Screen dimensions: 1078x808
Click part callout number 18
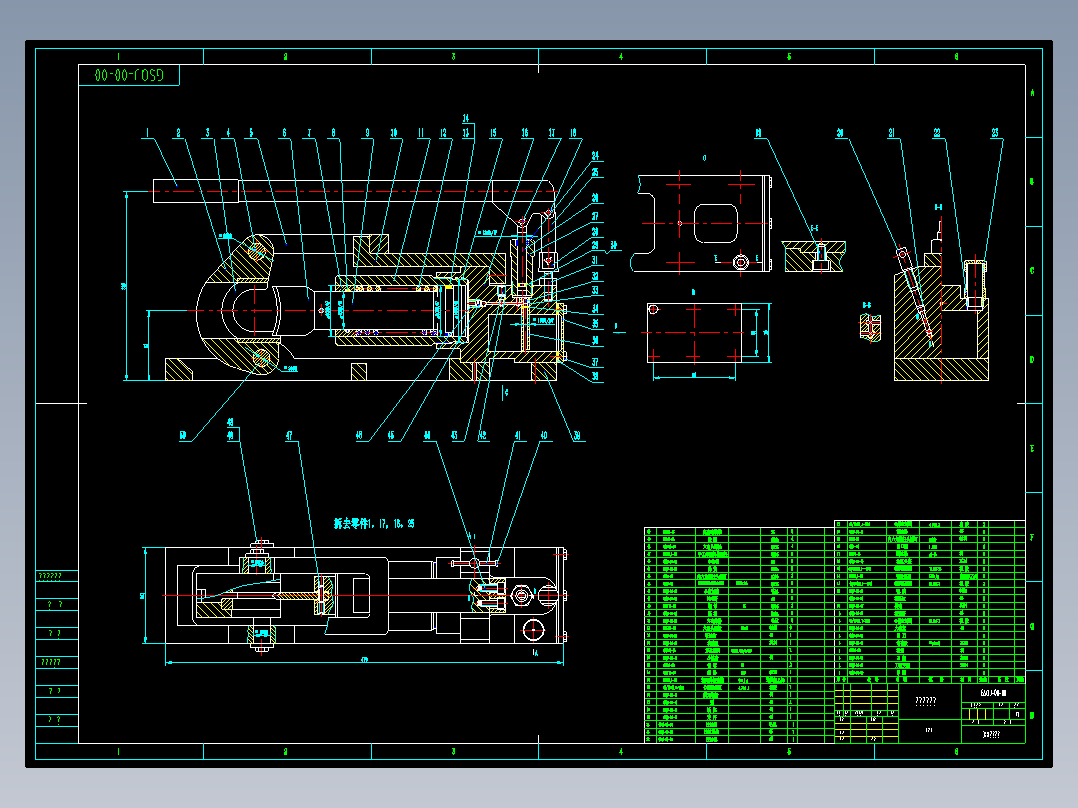tap(573, 133)
